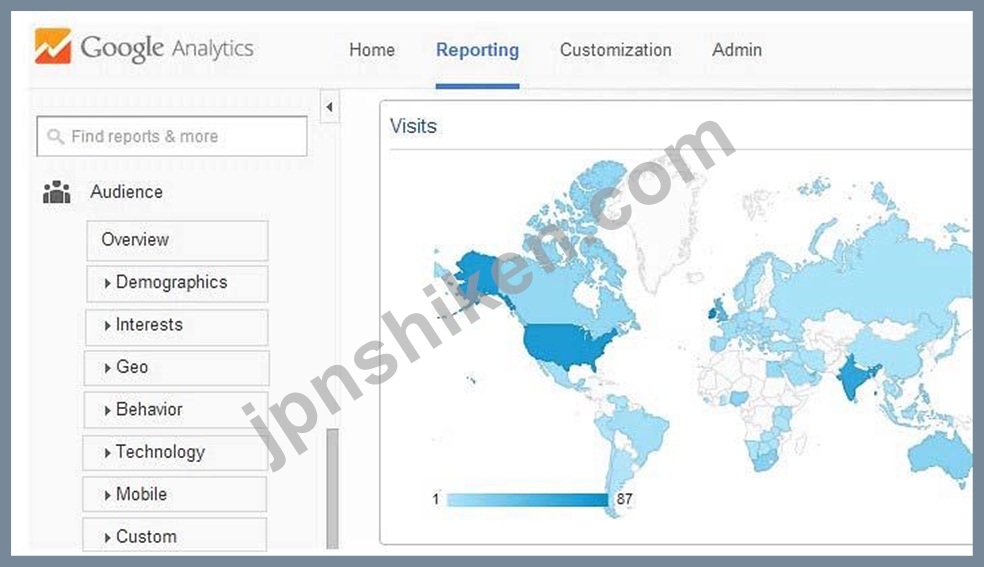Click the Audience people icon
This screenshot has width=984, height=567.
pos(56,192)
